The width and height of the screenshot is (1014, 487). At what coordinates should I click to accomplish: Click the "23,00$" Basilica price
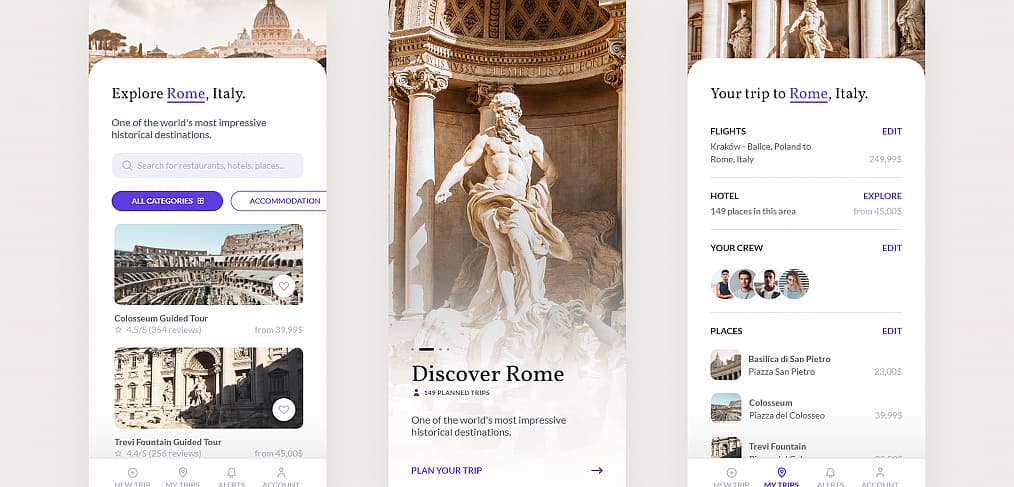[x=888, y=372]
